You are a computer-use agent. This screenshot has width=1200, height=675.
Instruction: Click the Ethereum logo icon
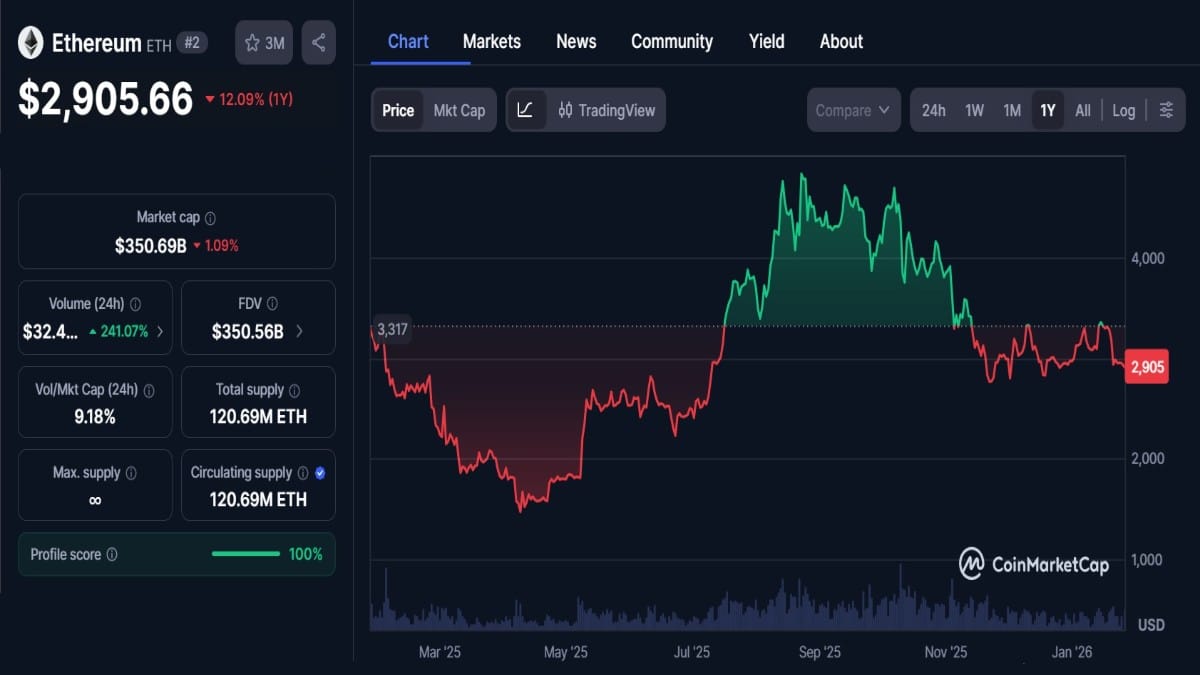tap(30, 44)
